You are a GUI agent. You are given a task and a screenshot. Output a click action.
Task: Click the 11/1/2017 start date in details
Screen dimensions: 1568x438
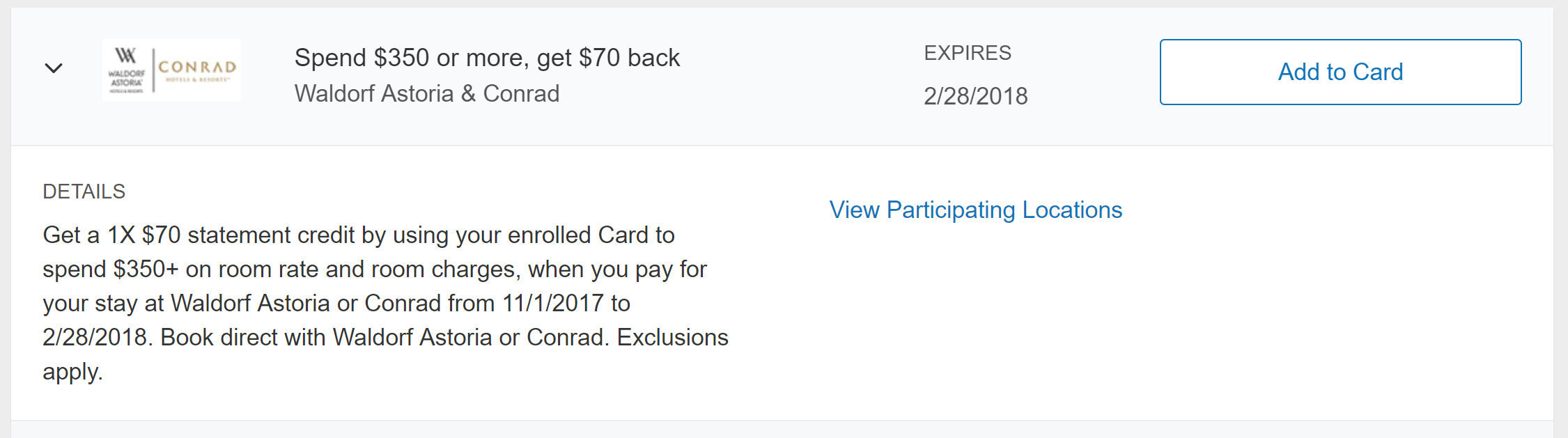552,304
